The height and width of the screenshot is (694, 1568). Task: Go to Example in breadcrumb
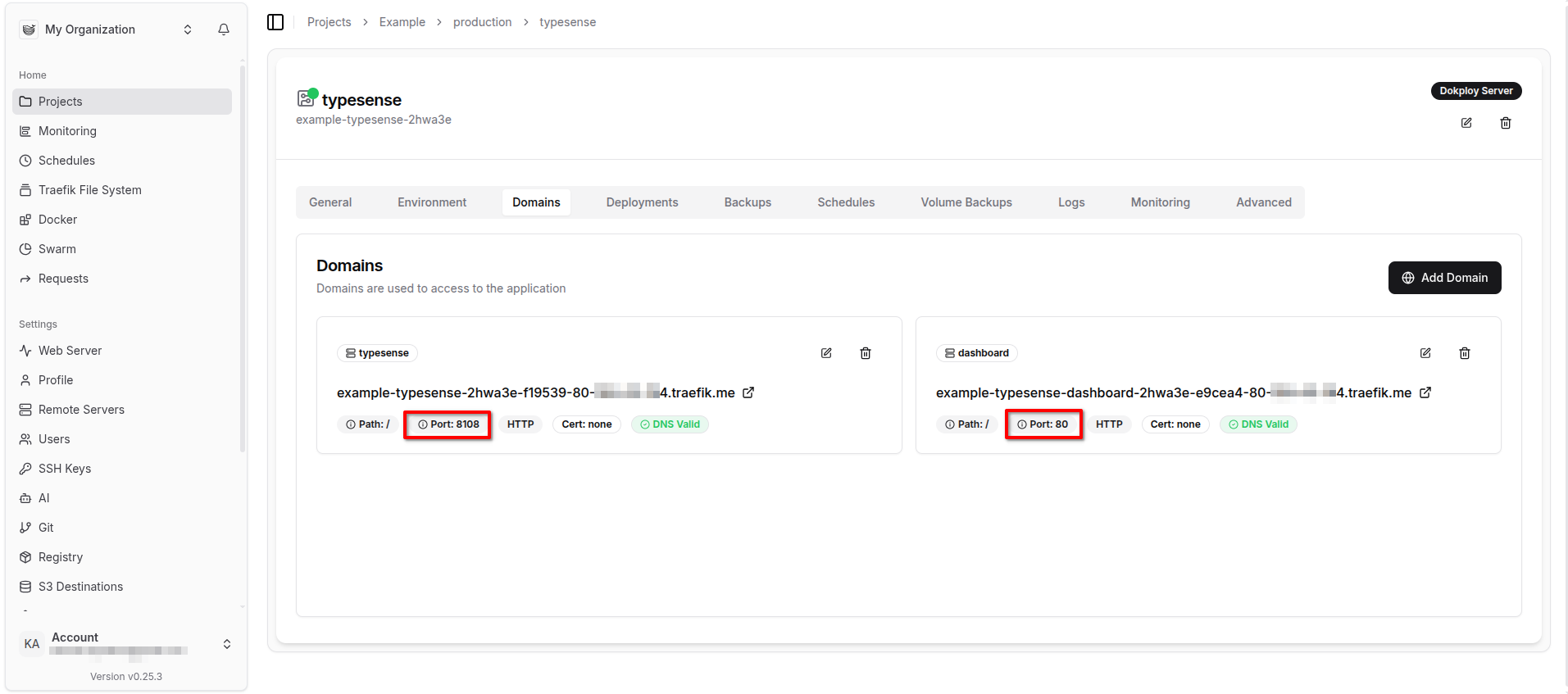tap(402, 22)
